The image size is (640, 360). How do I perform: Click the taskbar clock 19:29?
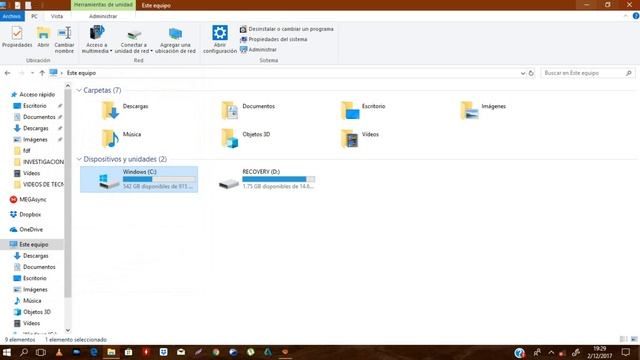click(x=599, y=352)
